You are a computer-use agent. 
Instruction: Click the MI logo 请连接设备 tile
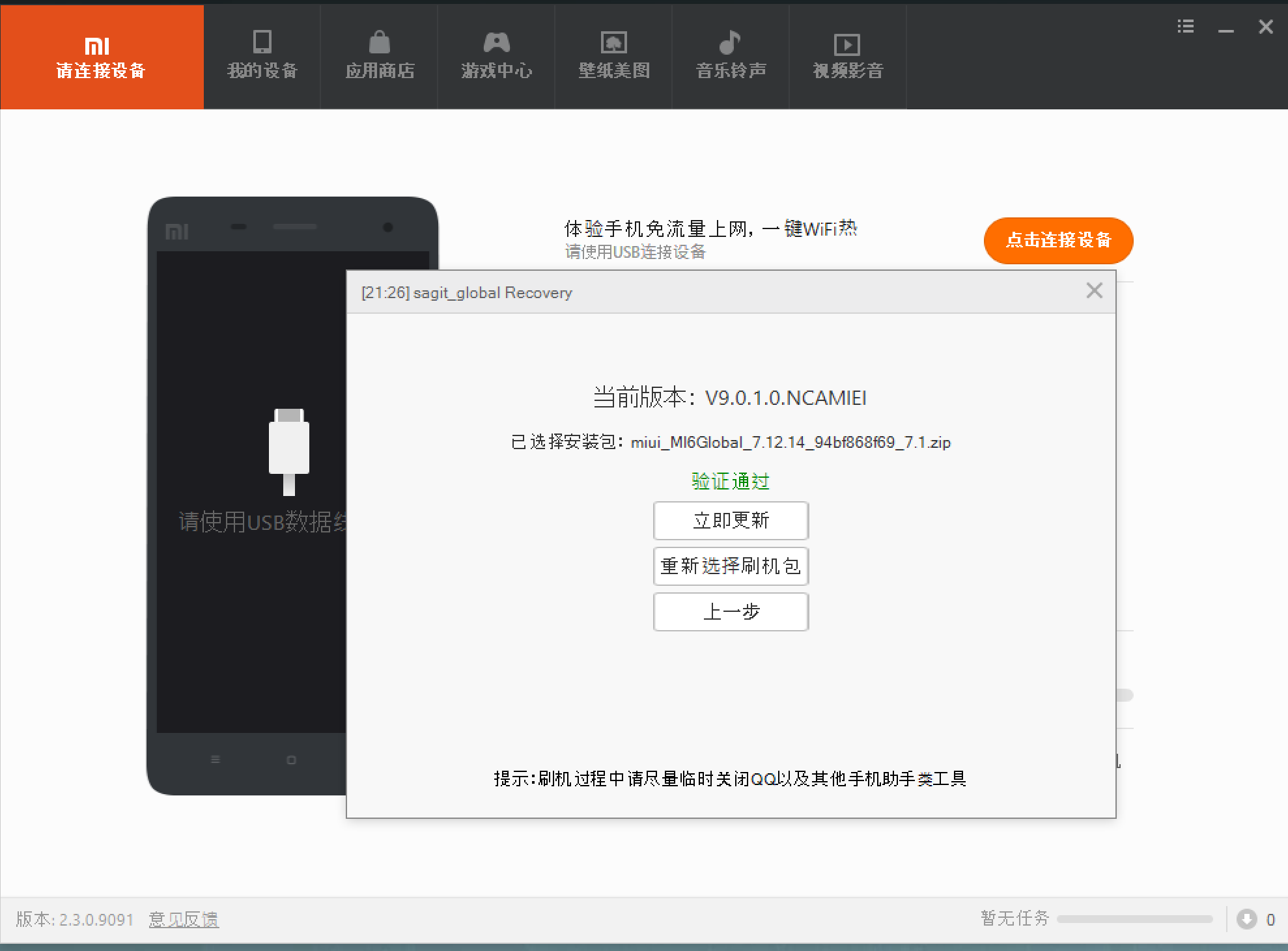click(102, 57)
